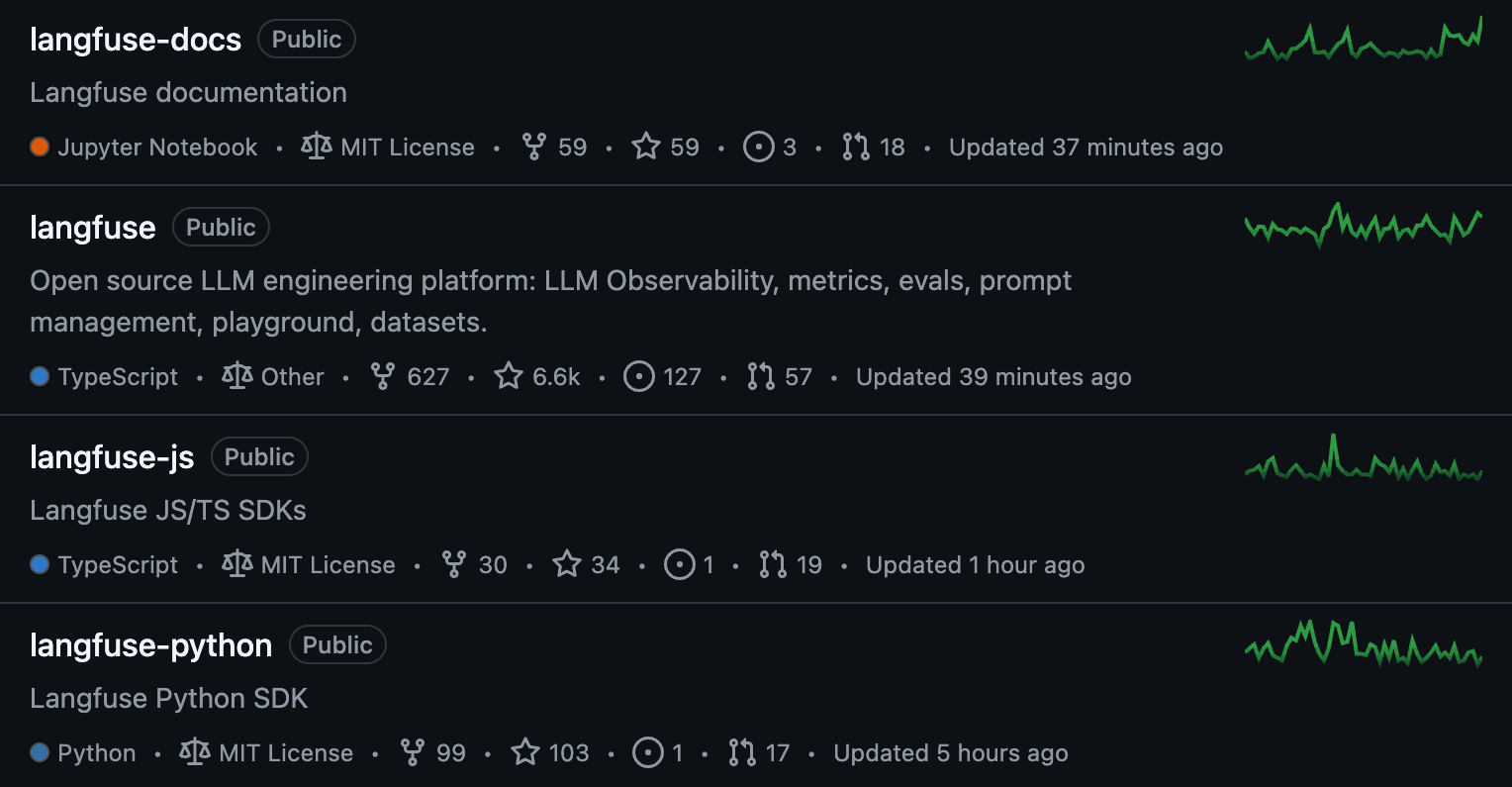Click the star icon for langfuse-docs
The image size is (1512, 787).
pyautogui.click(x=646, y=148)
